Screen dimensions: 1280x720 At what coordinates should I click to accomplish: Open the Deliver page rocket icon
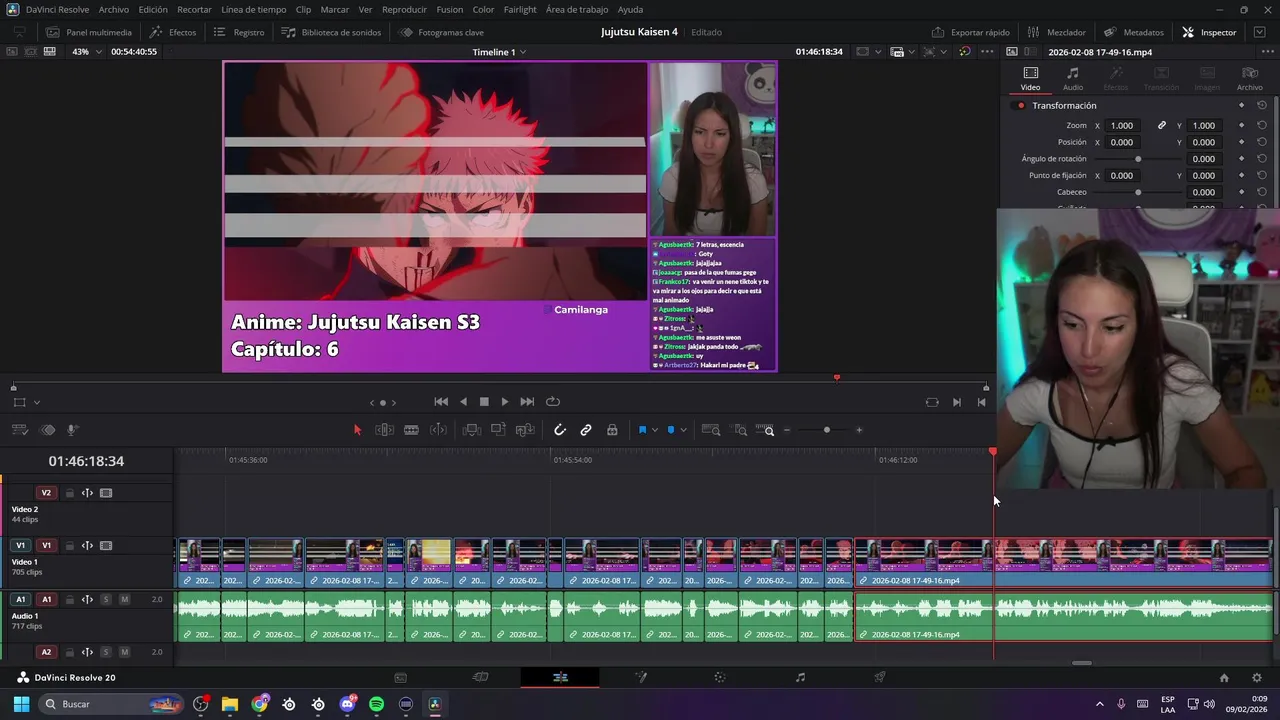pyautogui.click(x=880, y=677)
